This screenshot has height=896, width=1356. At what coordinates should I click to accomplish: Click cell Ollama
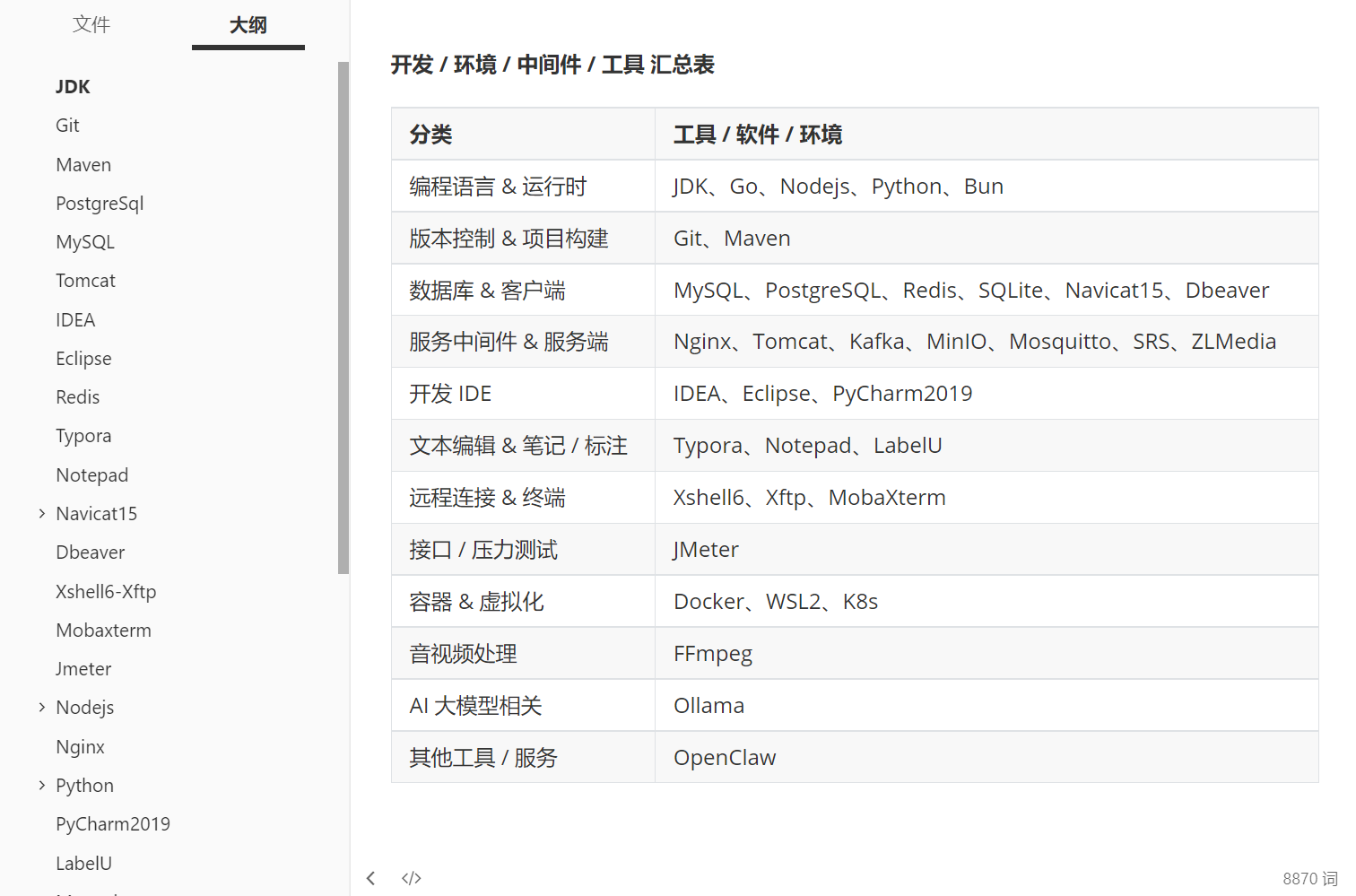[987, 706]
